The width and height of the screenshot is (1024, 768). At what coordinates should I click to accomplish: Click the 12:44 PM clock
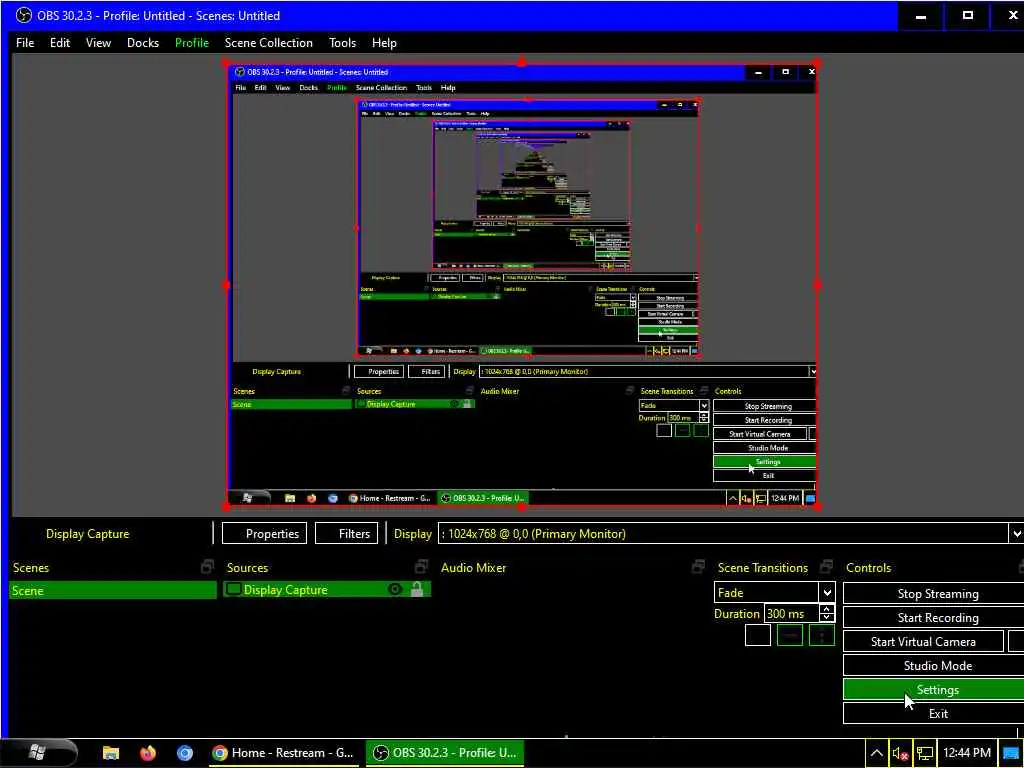point(967,753)
